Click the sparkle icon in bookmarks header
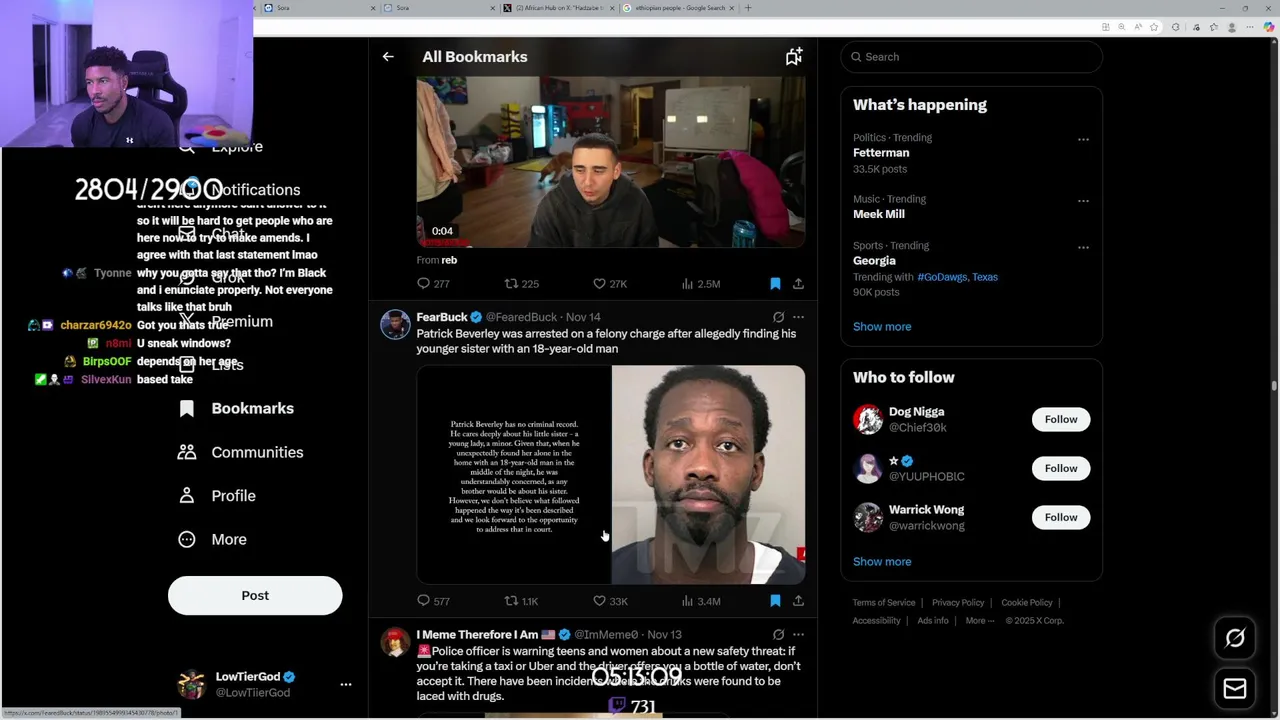 coord(793,57)
